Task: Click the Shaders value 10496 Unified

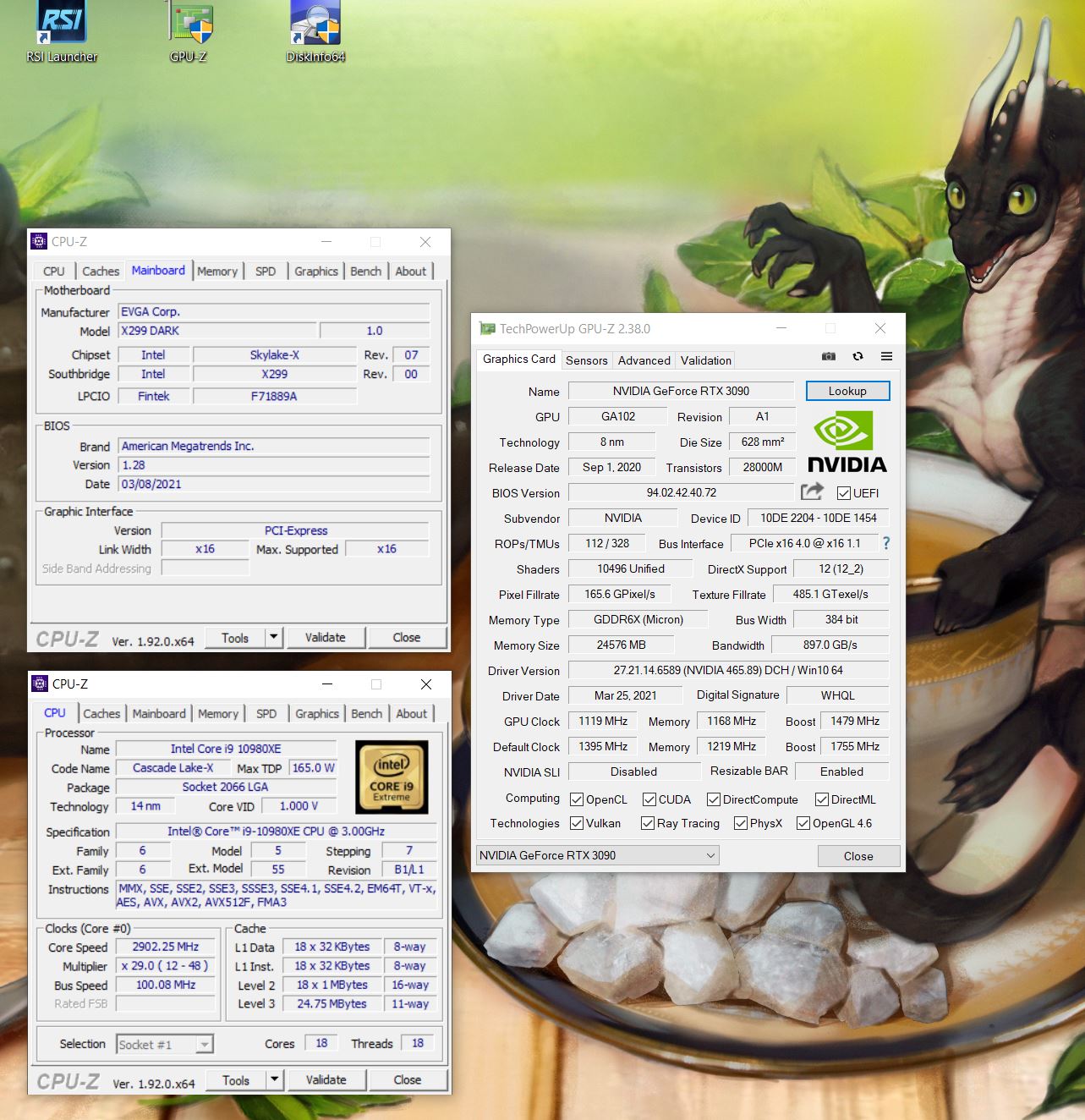Action: (631, 568)
